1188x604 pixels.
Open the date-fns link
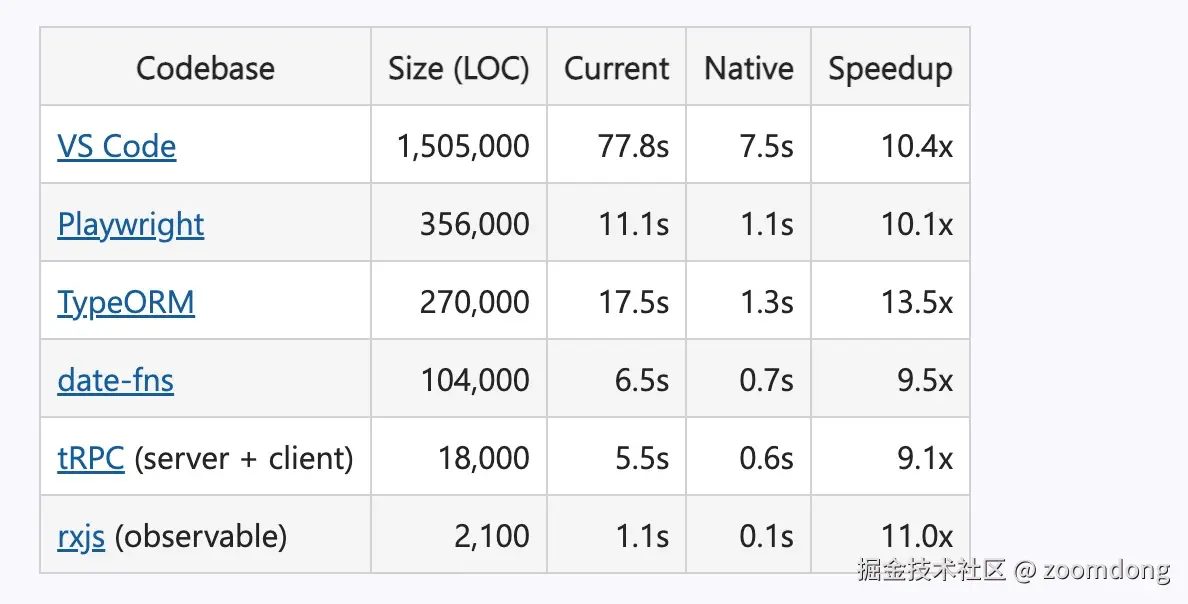[x=115, y=380]
